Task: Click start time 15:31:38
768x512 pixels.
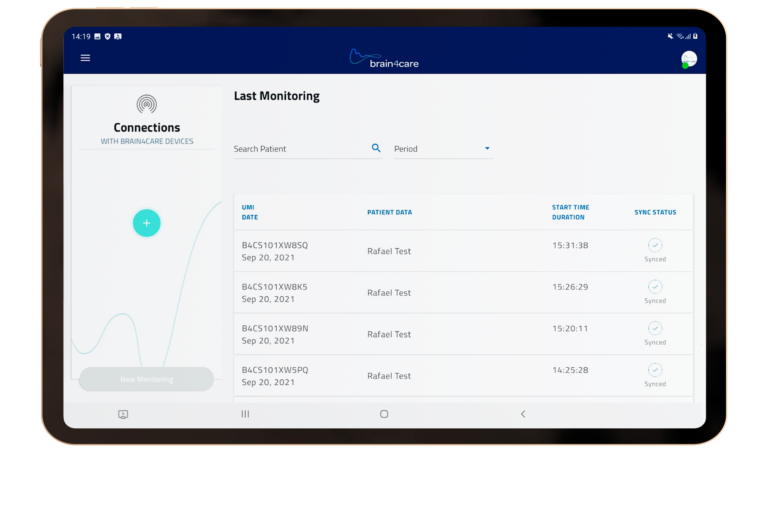Action: click(x=570, y=245)
